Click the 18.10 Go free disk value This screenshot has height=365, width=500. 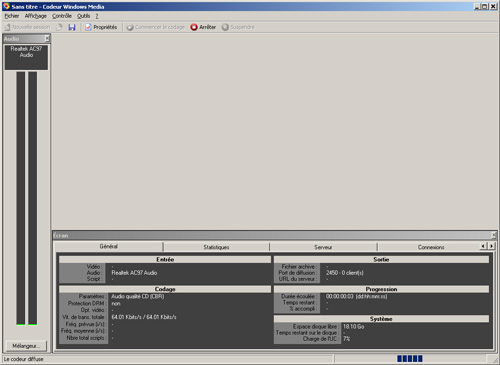354,326
